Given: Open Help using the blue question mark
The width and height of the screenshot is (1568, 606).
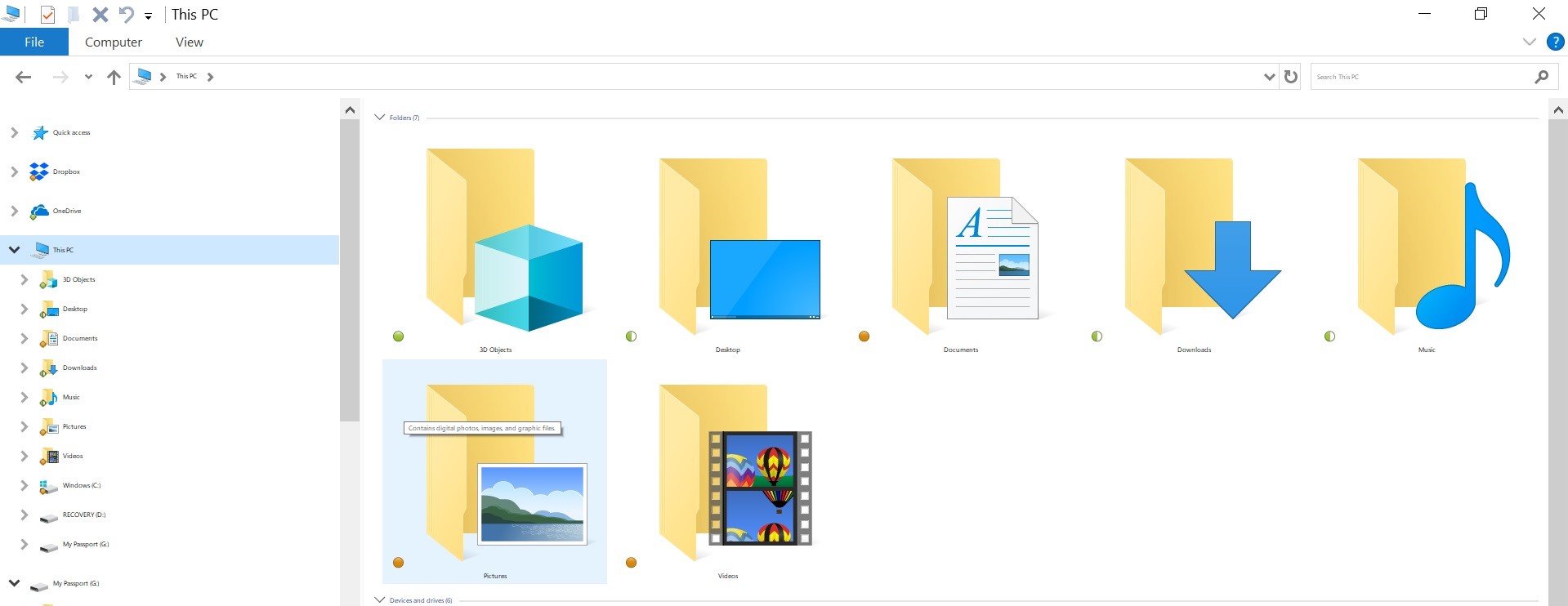Looking at the screenshot, I should [1555, 42].
